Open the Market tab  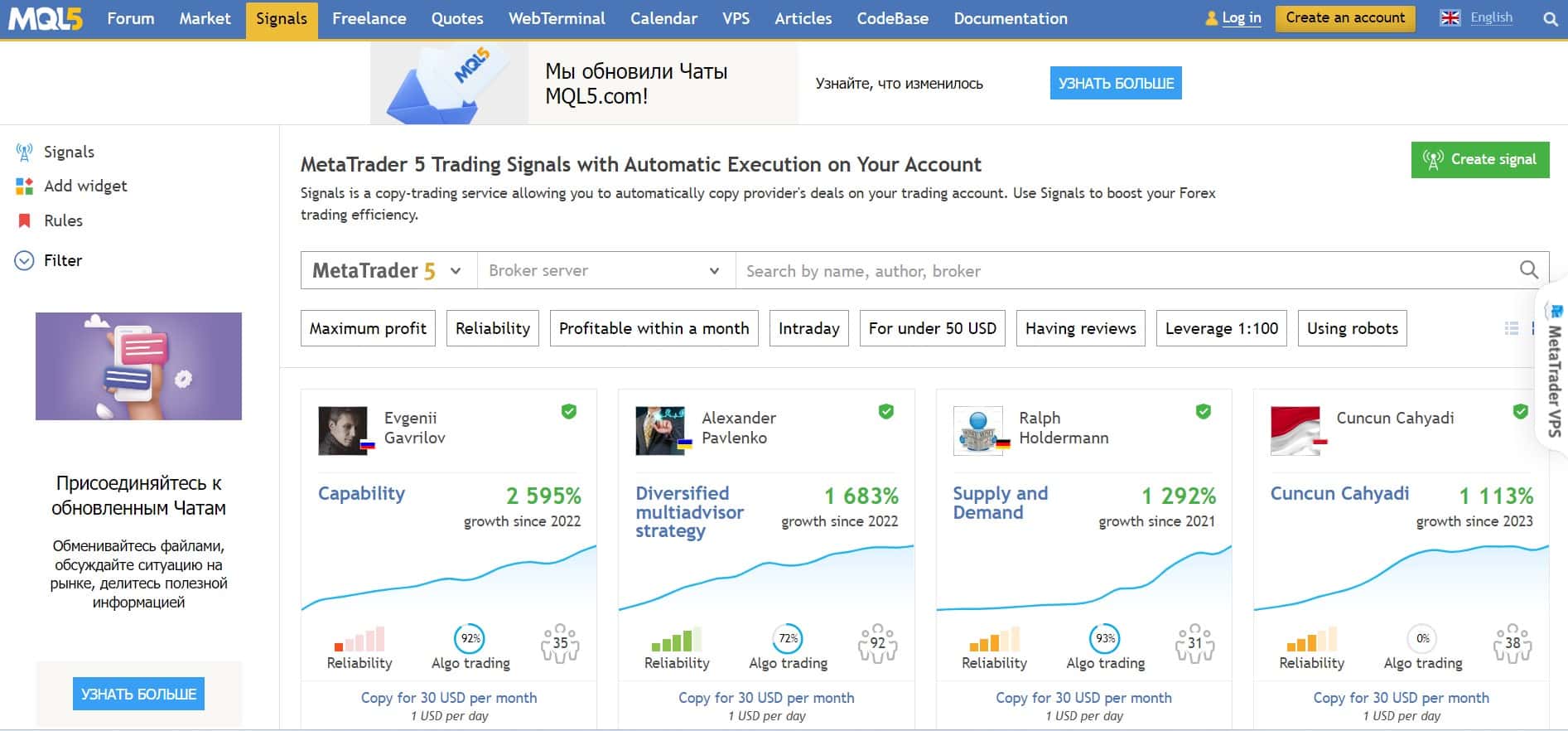coord(205,18)
